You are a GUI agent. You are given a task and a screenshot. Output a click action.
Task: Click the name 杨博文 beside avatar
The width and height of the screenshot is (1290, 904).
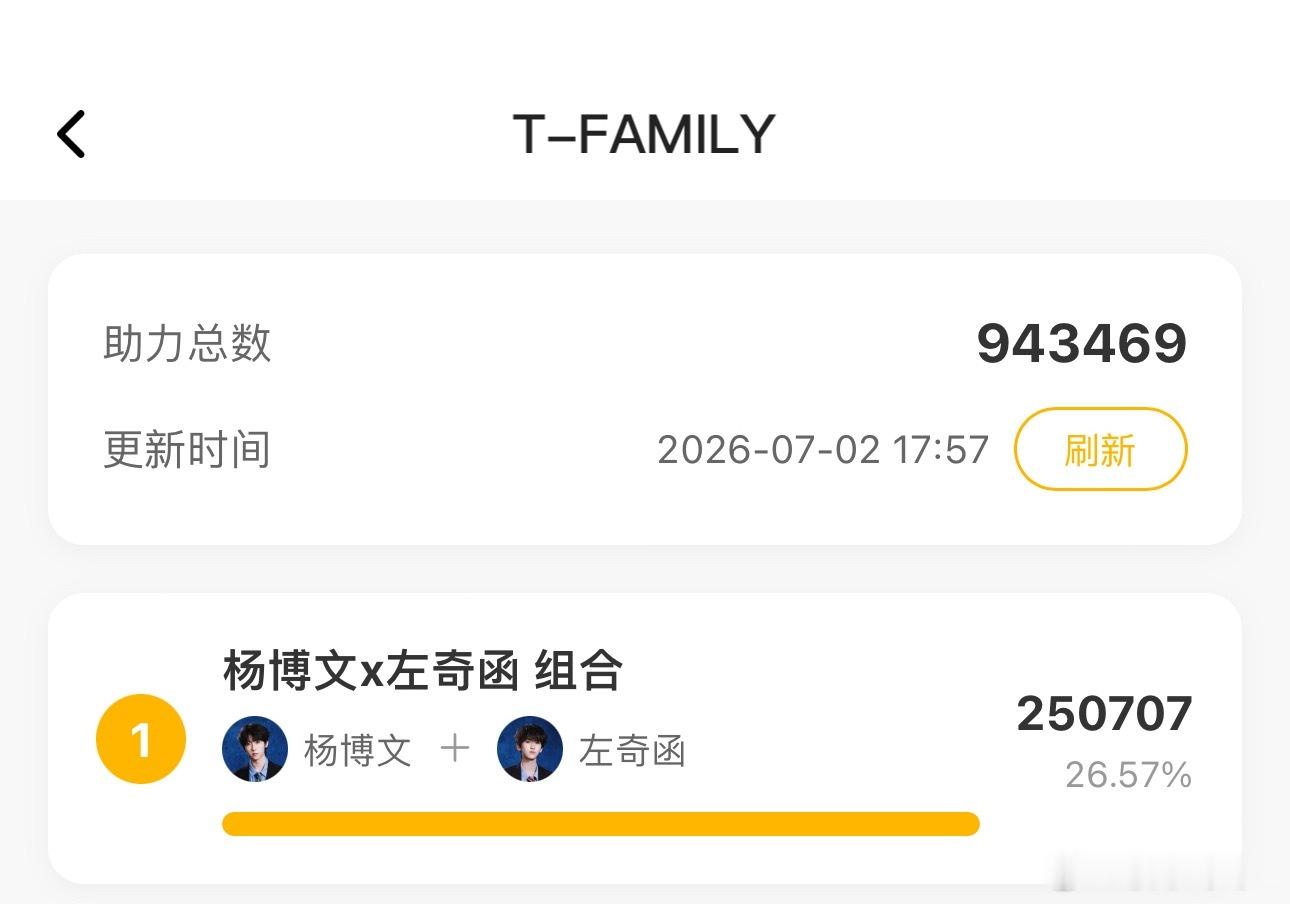(358, 750)
